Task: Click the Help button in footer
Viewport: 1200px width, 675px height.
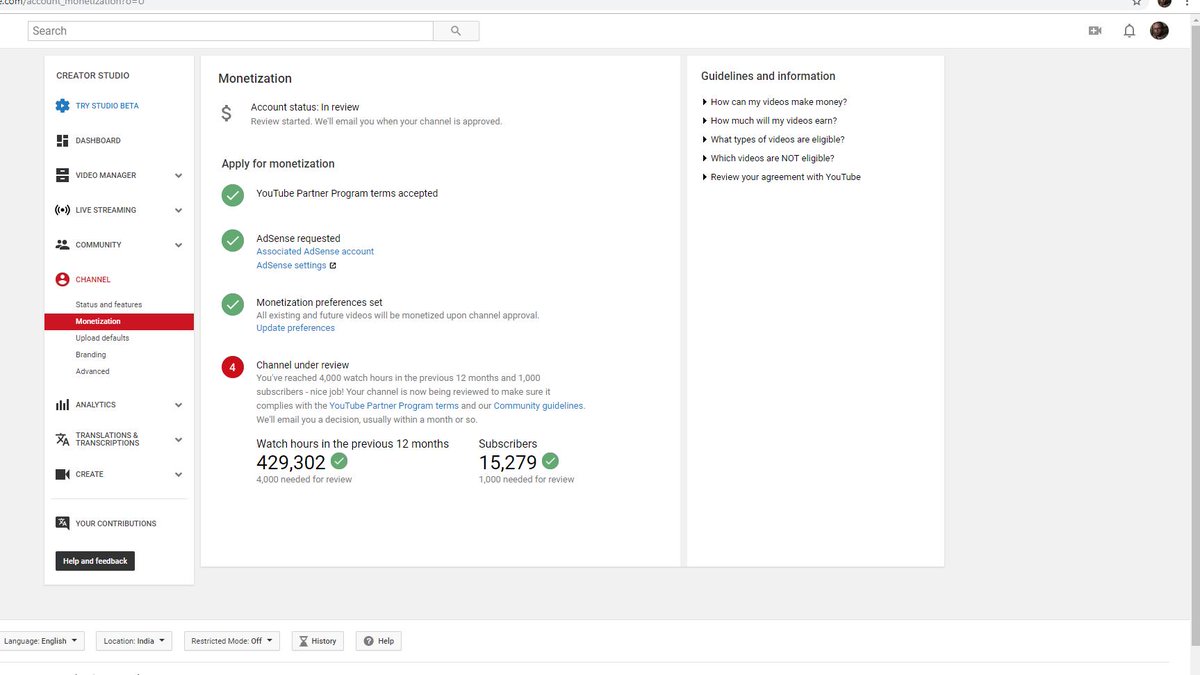Action: [x=379, y=641]
